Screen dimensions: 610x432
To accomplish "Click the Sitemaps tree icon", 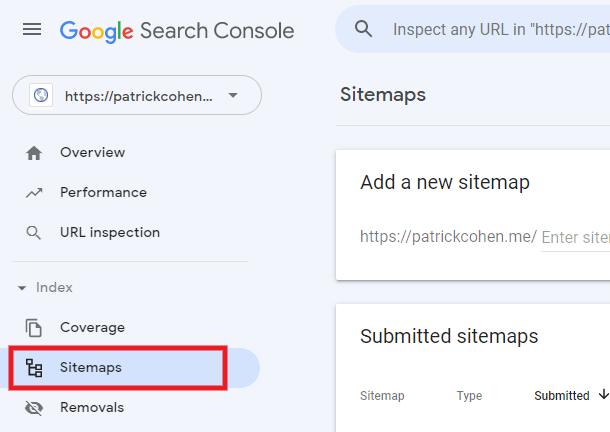I will pos(34,368).
